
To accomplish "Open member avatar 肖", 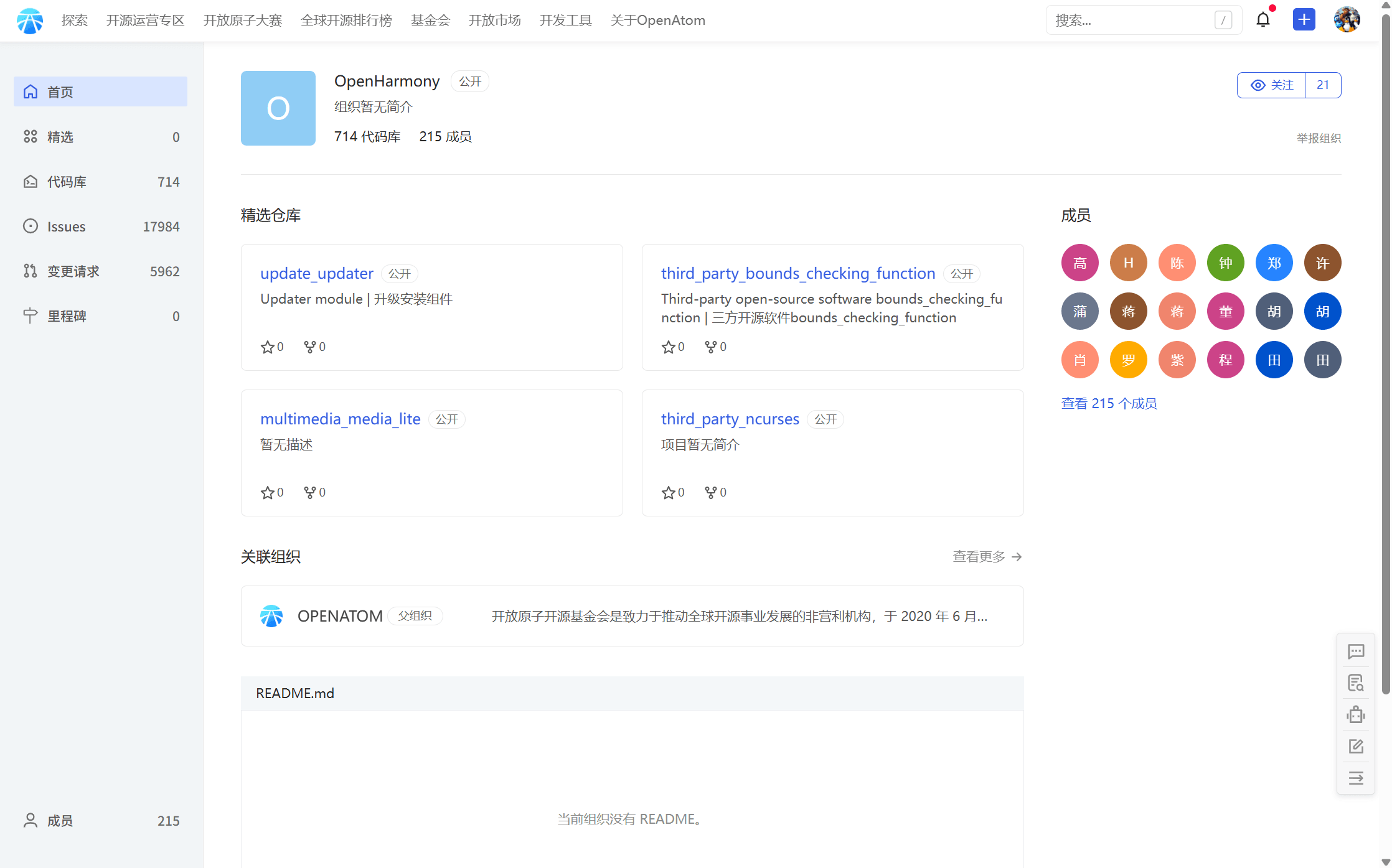I will [1080, 360].
